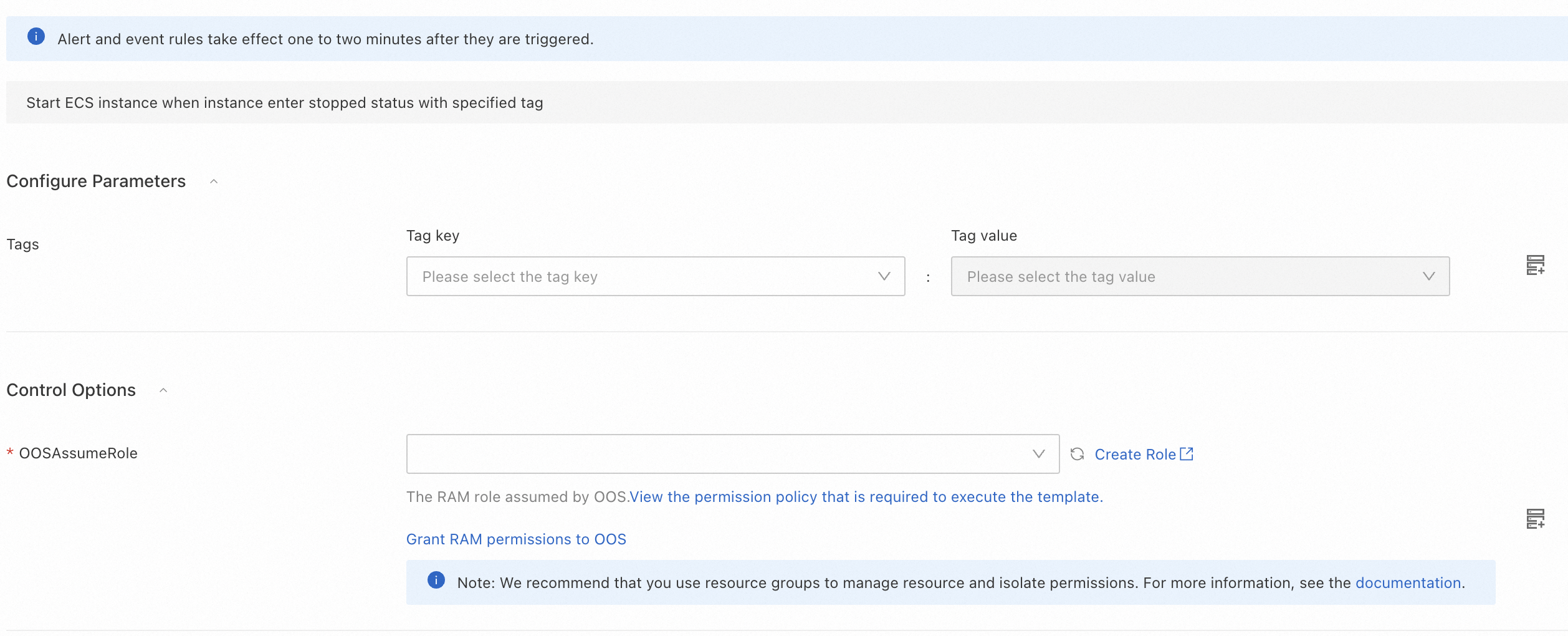
Task: Collapse the Control Options section
Action: coord(163,390)
